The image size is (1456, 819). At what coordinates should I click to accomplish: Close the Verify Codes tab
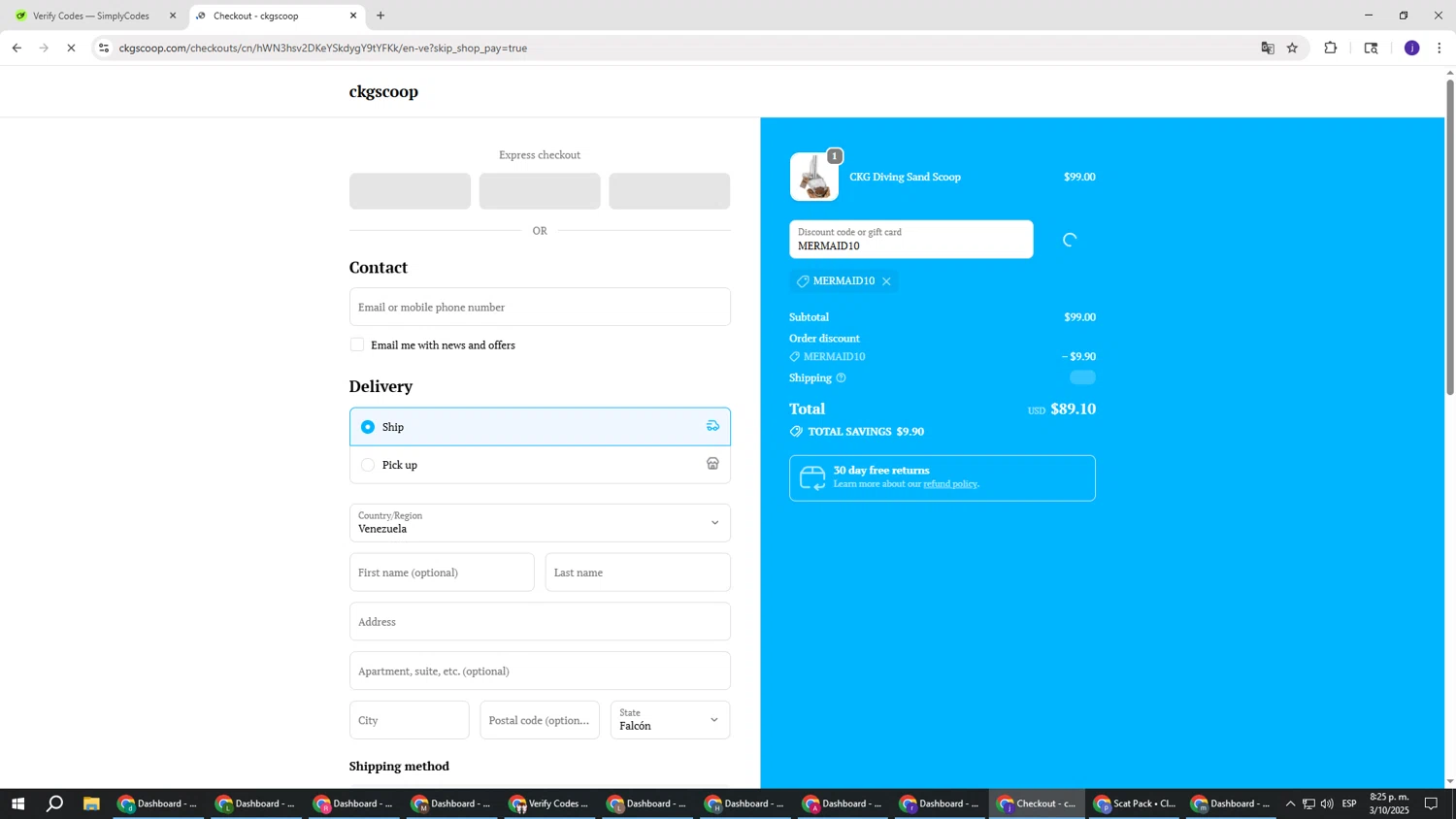(173, 16)
